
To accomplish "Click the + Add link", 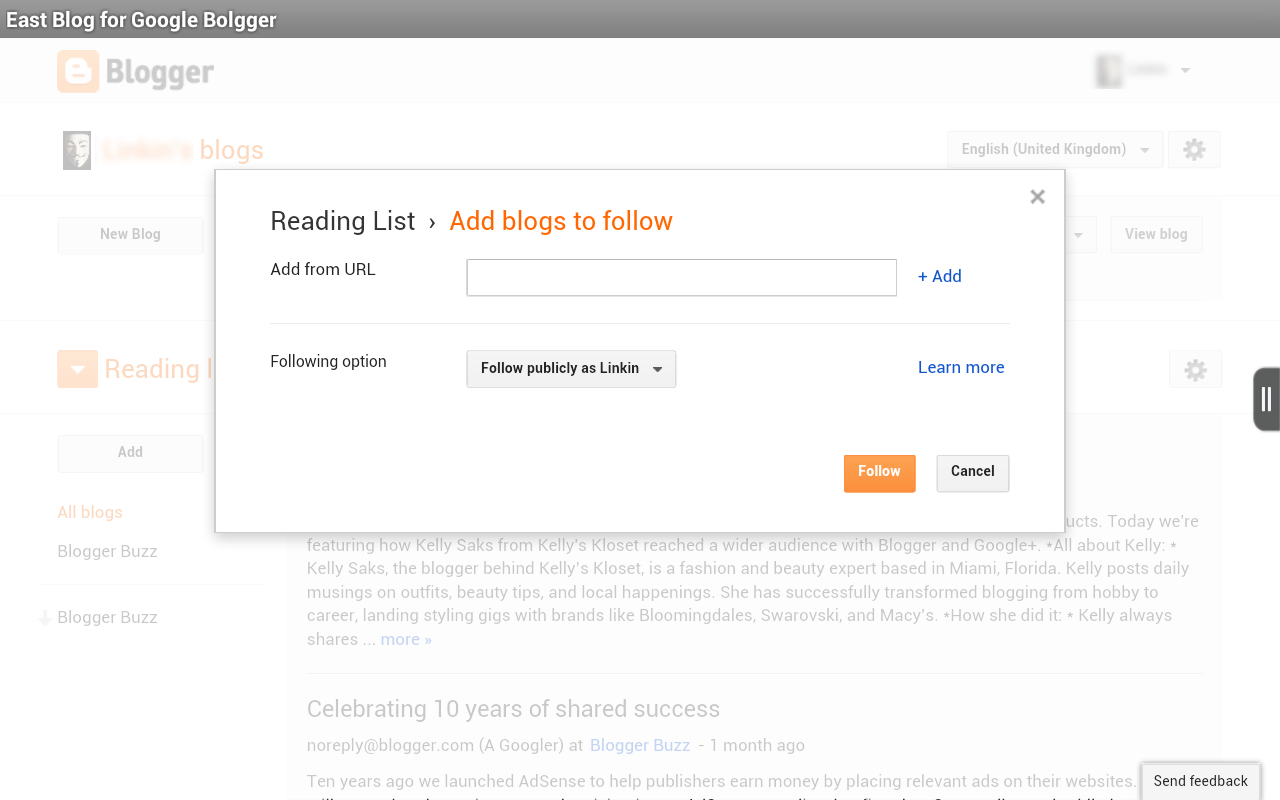I will click(940, 277).
